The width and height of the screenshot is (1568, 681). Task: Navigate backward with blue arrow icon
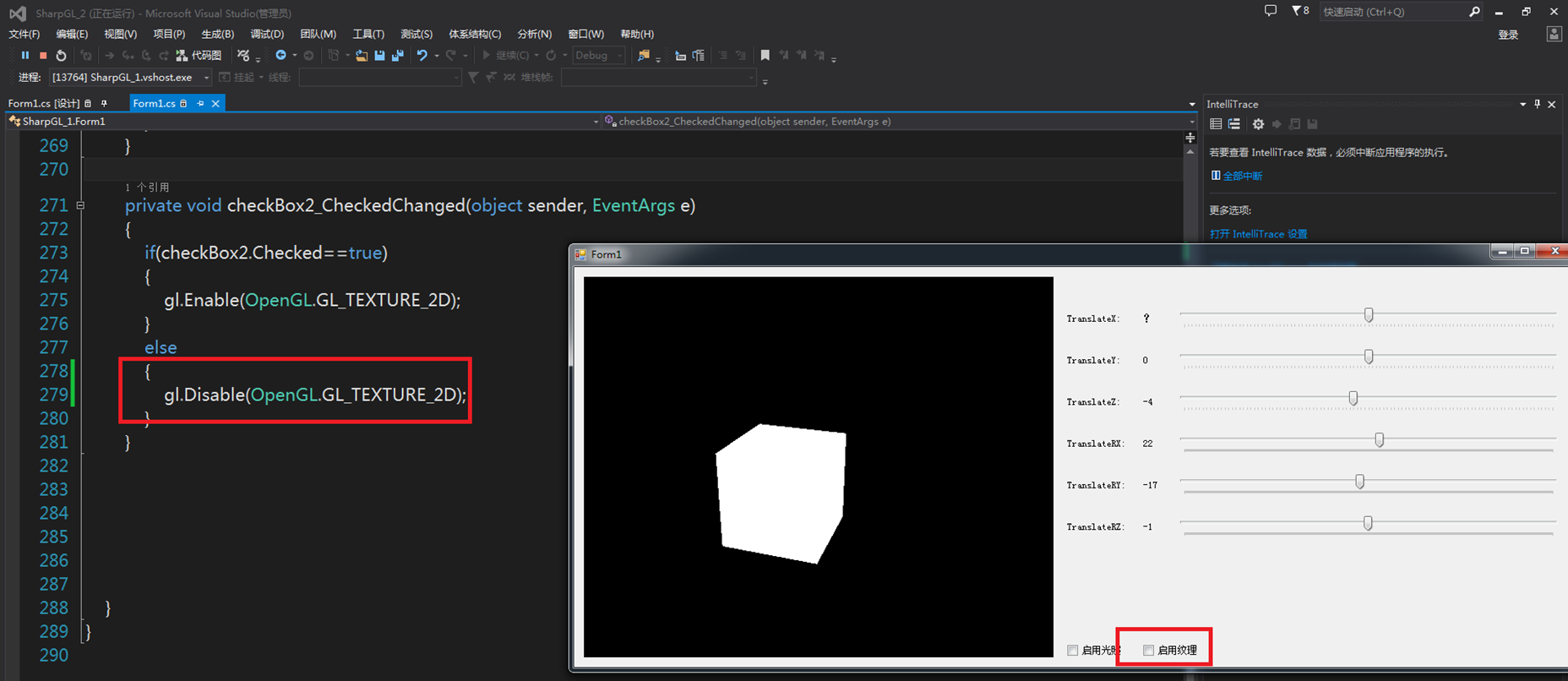[280, 56]
